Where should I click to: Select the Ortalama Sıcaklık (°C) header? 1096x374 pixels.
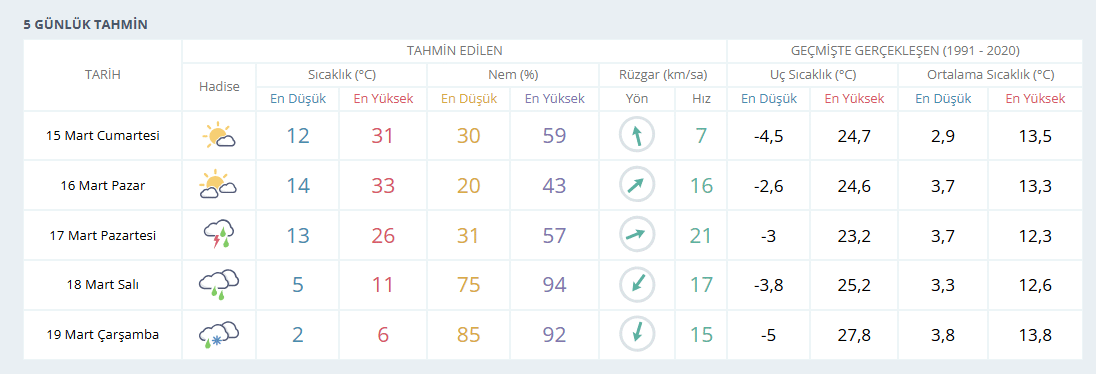(x=990, y=75)
